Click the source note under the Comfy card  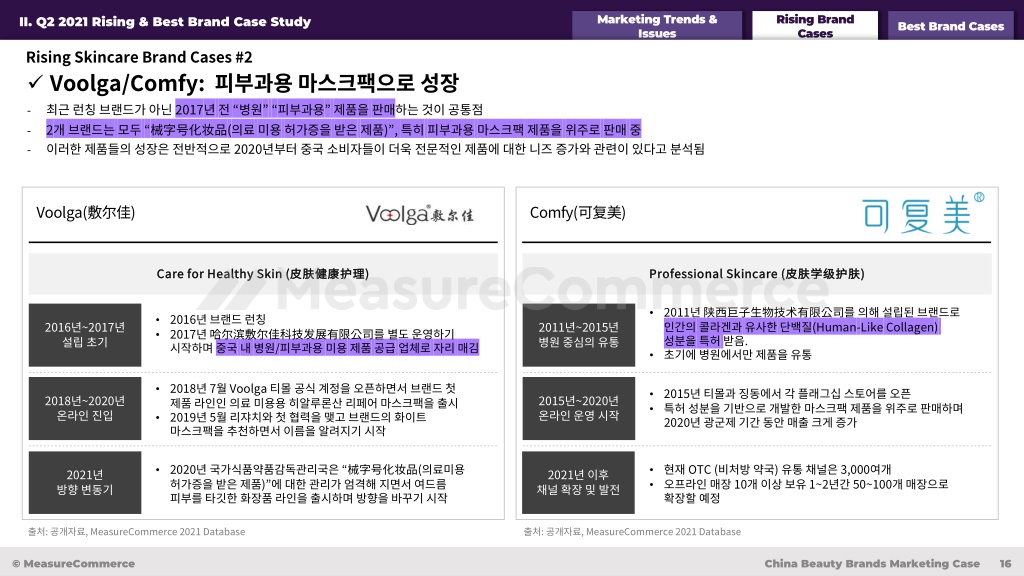point(632,532)
